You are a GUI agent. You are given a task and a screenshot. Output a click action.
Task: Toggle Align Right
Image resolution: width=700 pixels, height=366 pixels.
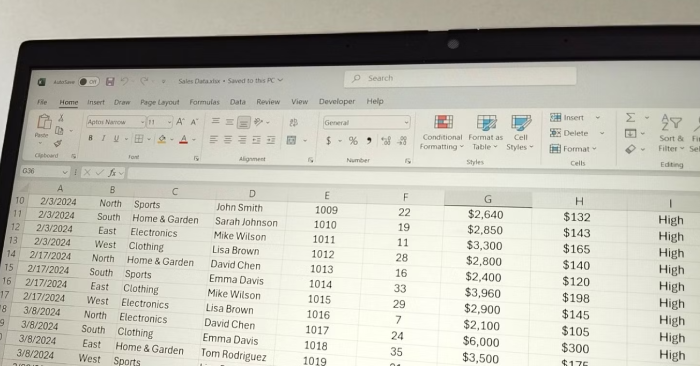point(242,140)
